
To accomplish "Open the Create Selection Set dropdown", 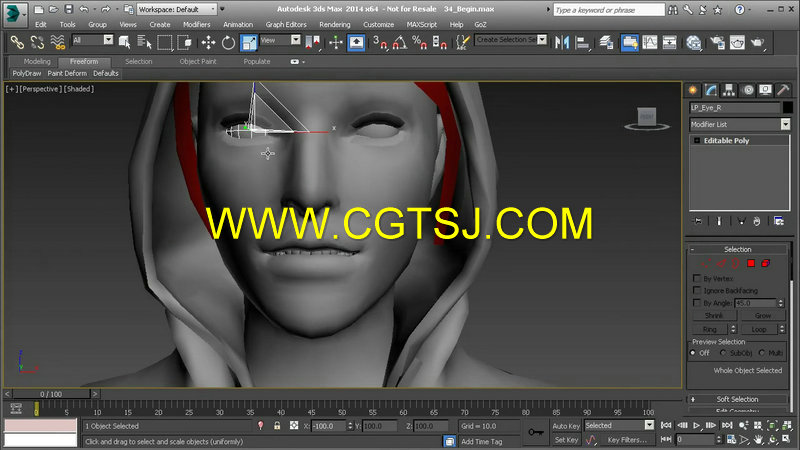I will tap(511, 39).
